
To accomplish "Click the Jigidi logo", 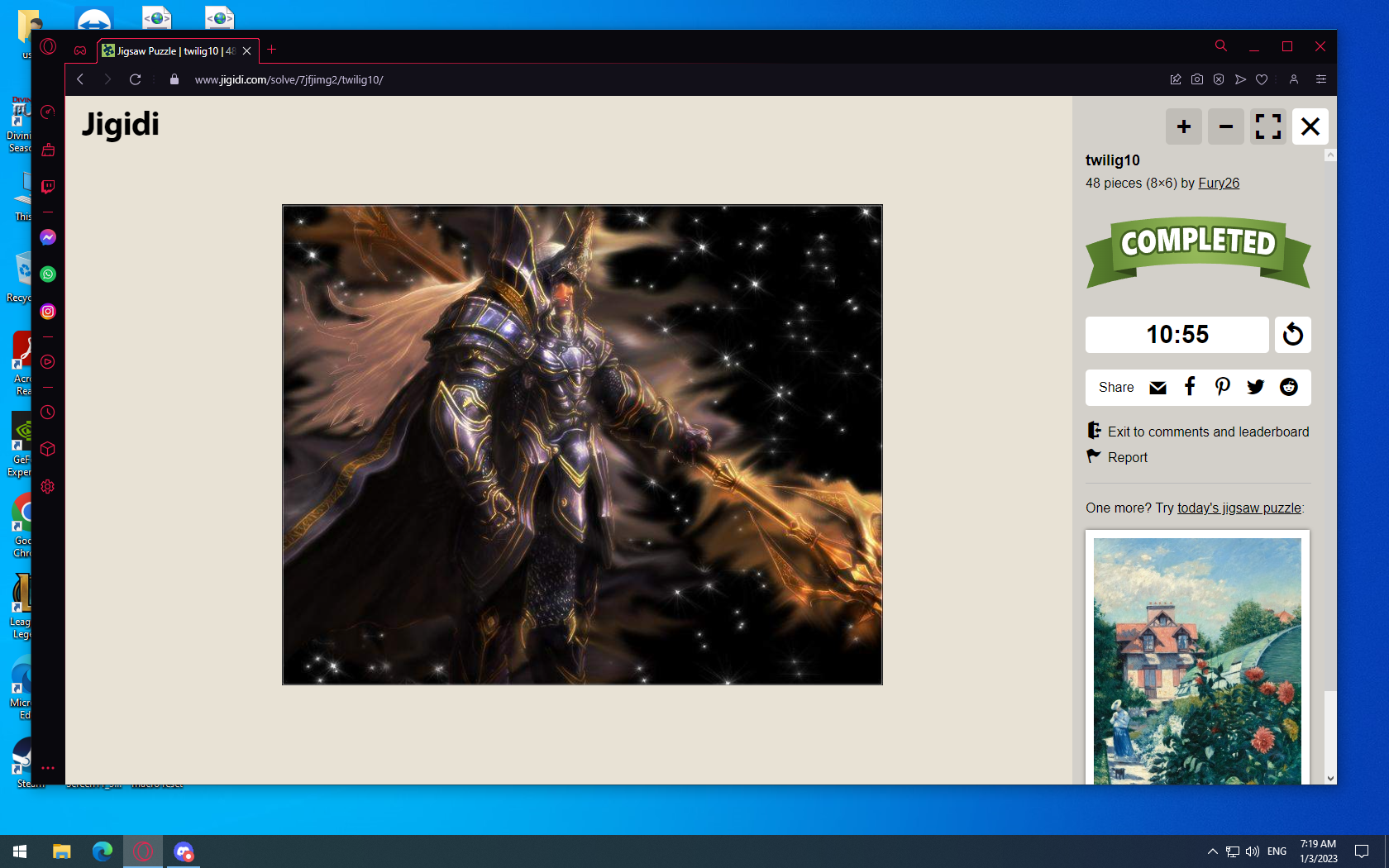I will click(x=121, y=125).
